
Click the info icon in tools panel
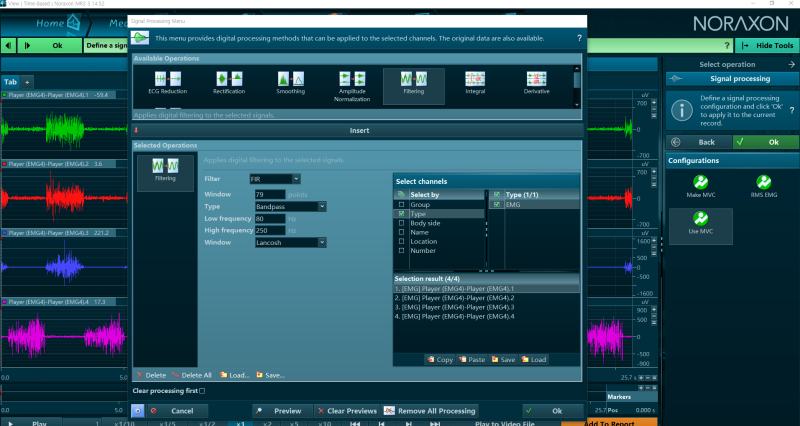click(681, 111)
